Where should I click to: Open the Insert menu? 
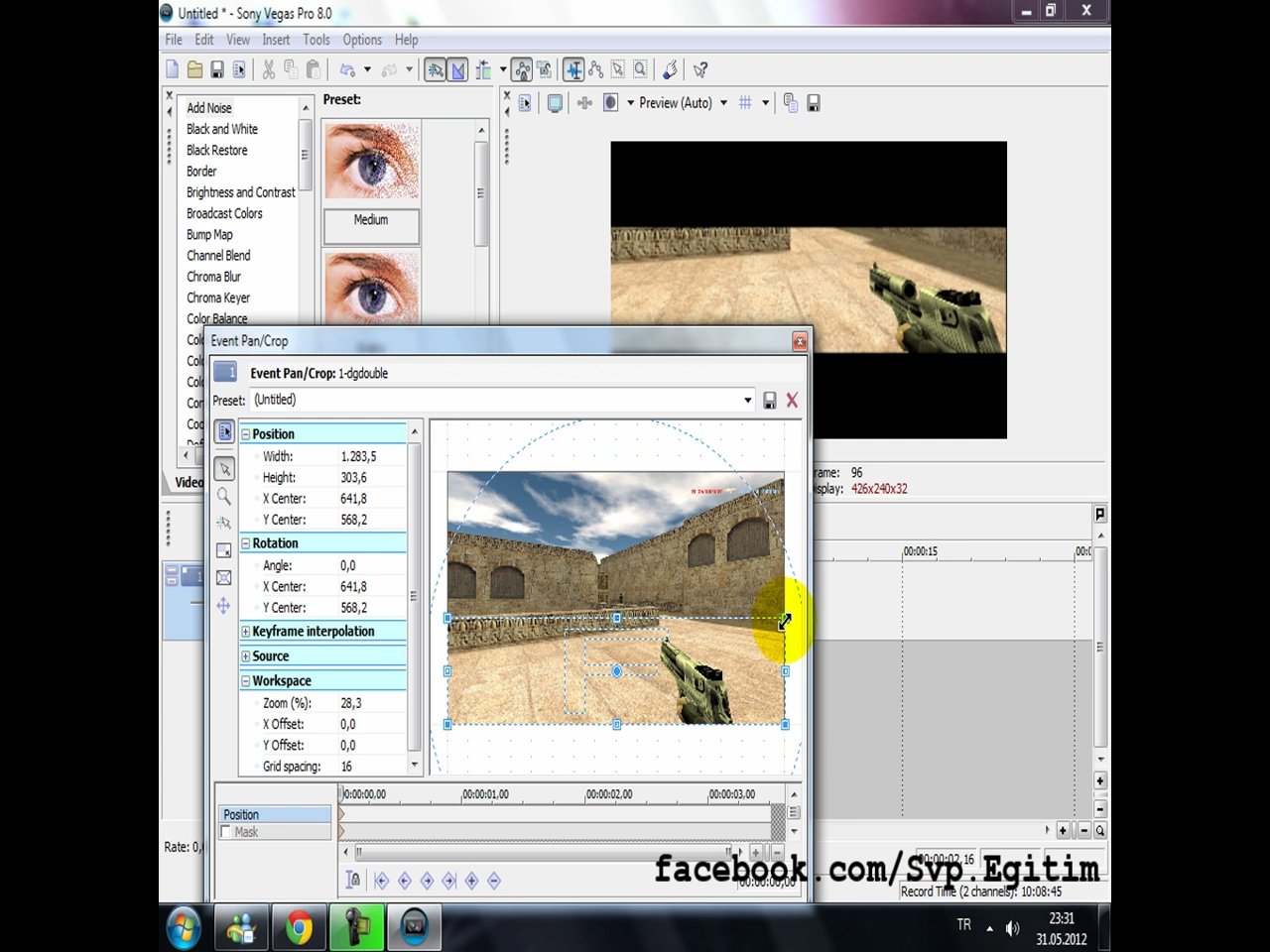[x=276, y=40]
